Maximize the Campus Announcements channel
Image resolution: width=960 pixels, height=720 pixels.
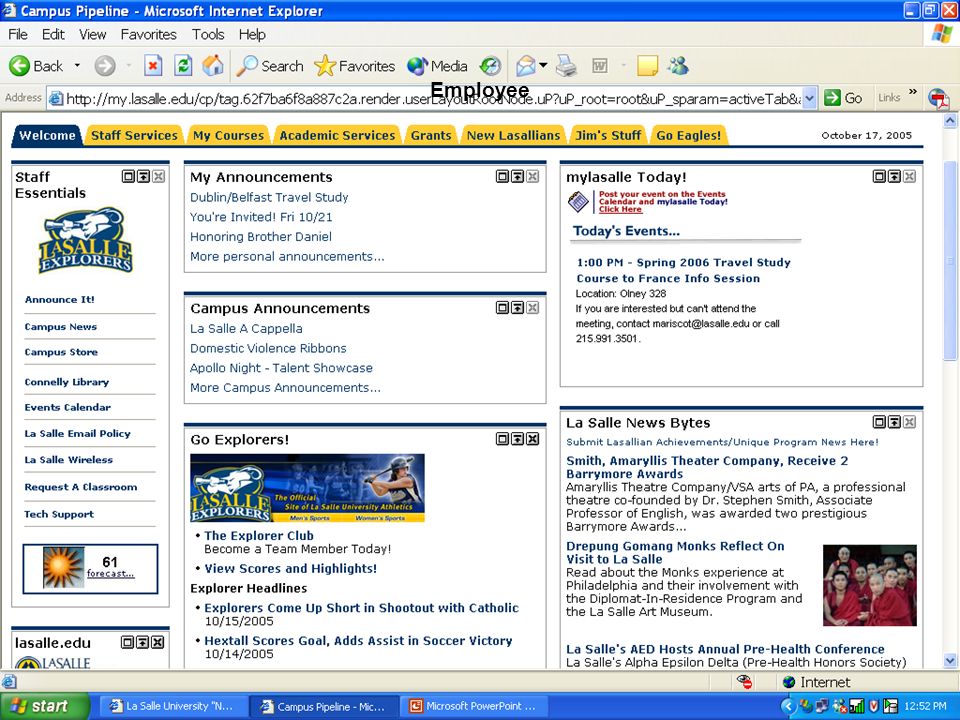click(502, 307)
